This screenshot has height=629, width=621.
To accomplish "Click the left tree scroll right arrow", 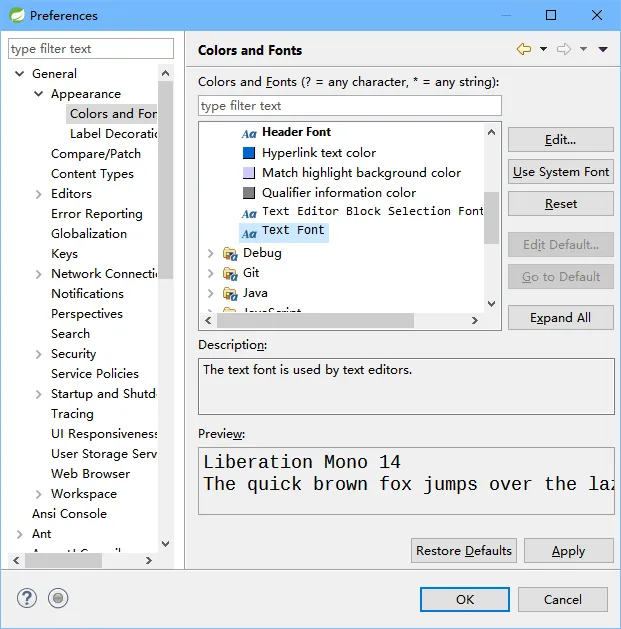I will tap(149, 560).
